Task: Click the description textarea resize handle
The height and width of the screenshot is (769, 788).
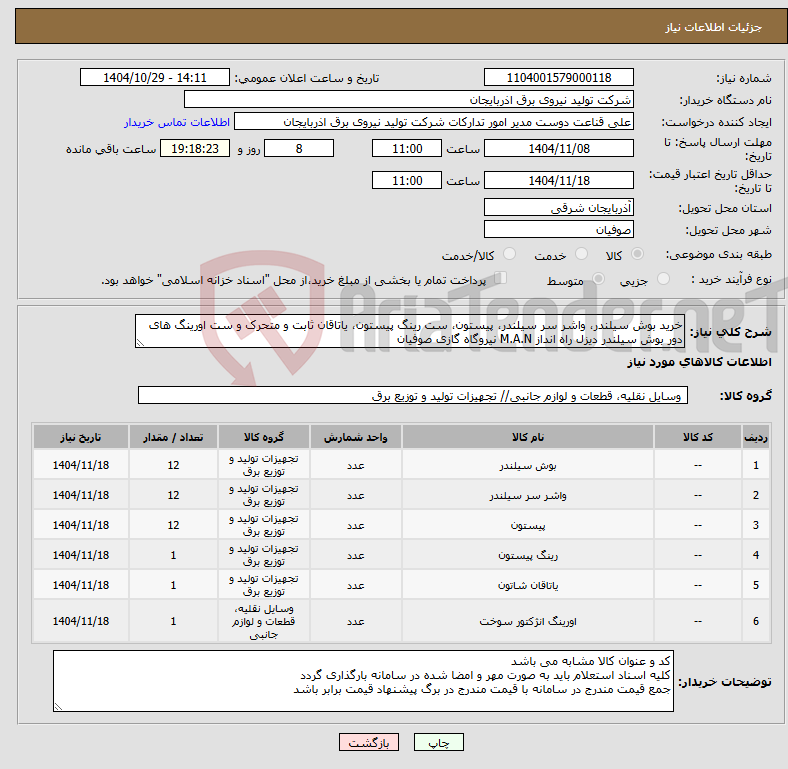Action: tap(140, 343)
